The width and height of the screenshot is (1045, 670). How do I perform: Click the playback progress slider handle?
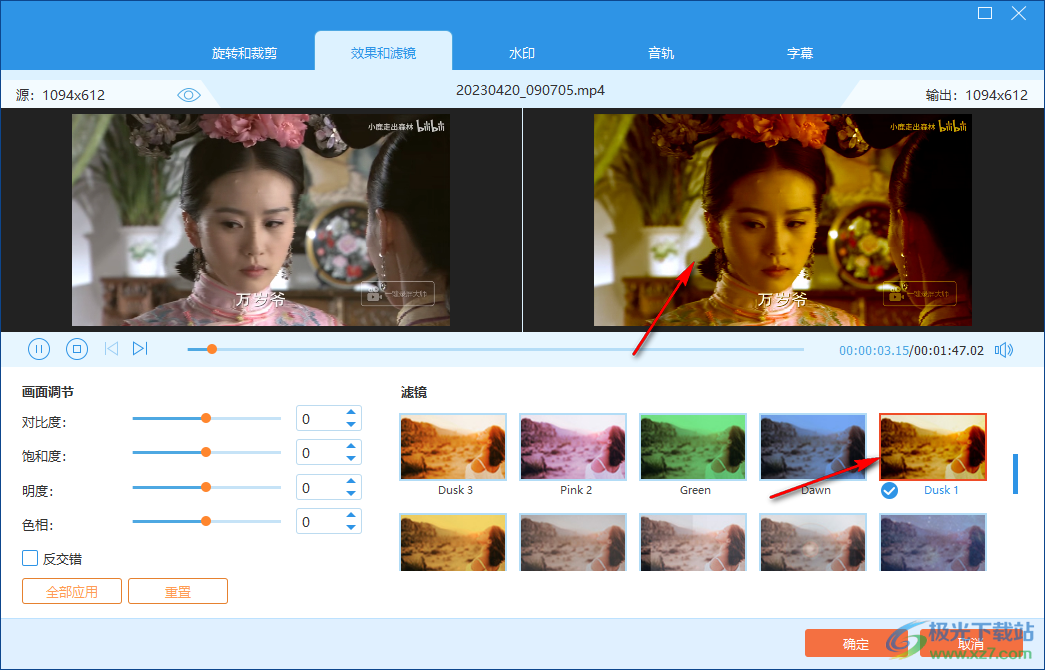click(212, 349)
